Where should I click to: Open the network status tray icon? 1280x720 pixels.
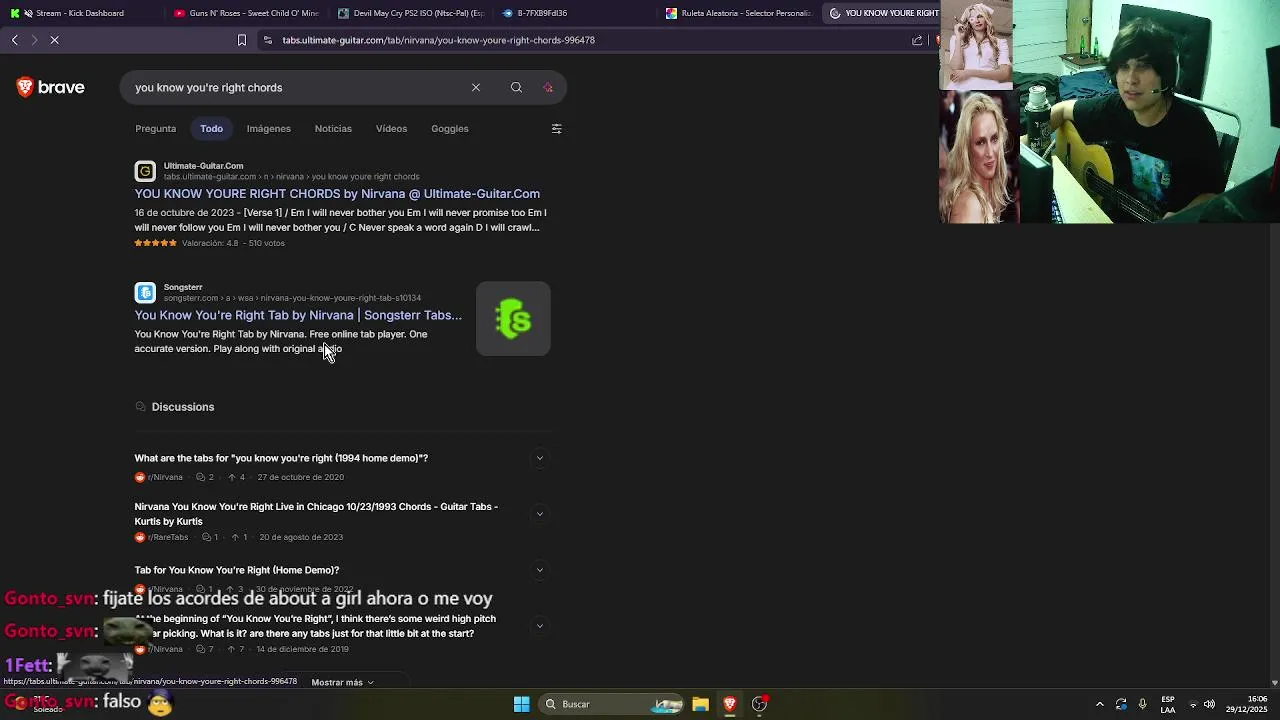click(x=1192, y=705)
